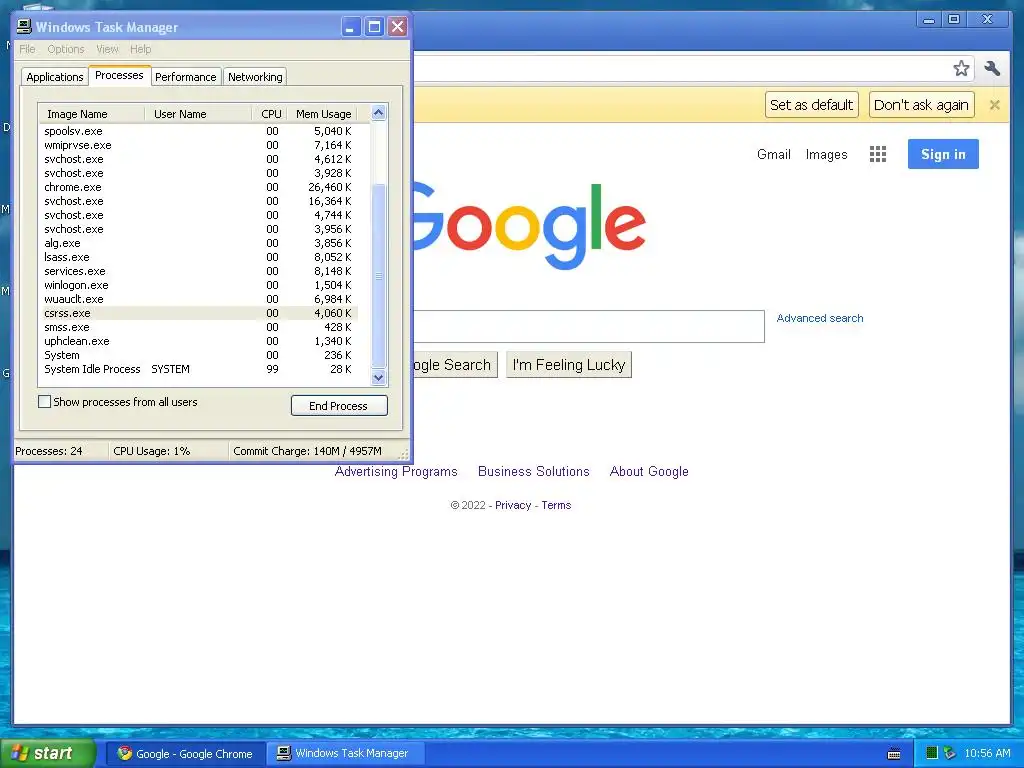This screenshot has width=1024, height=768.
Task: Click the Google logo
Action: [529, 225]
